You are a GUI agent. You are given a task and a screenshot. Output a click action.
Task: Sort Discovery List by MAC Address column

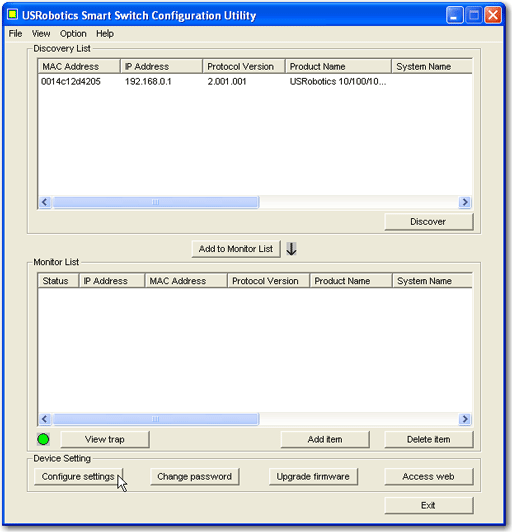click(79, 66)
